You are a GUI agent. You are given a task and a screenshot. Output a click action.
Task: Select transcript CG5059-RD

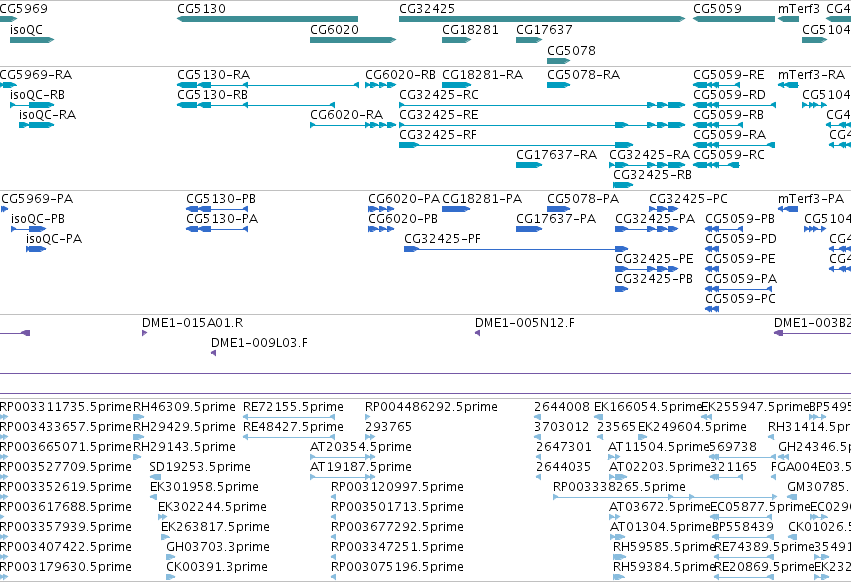pos(729,95)
